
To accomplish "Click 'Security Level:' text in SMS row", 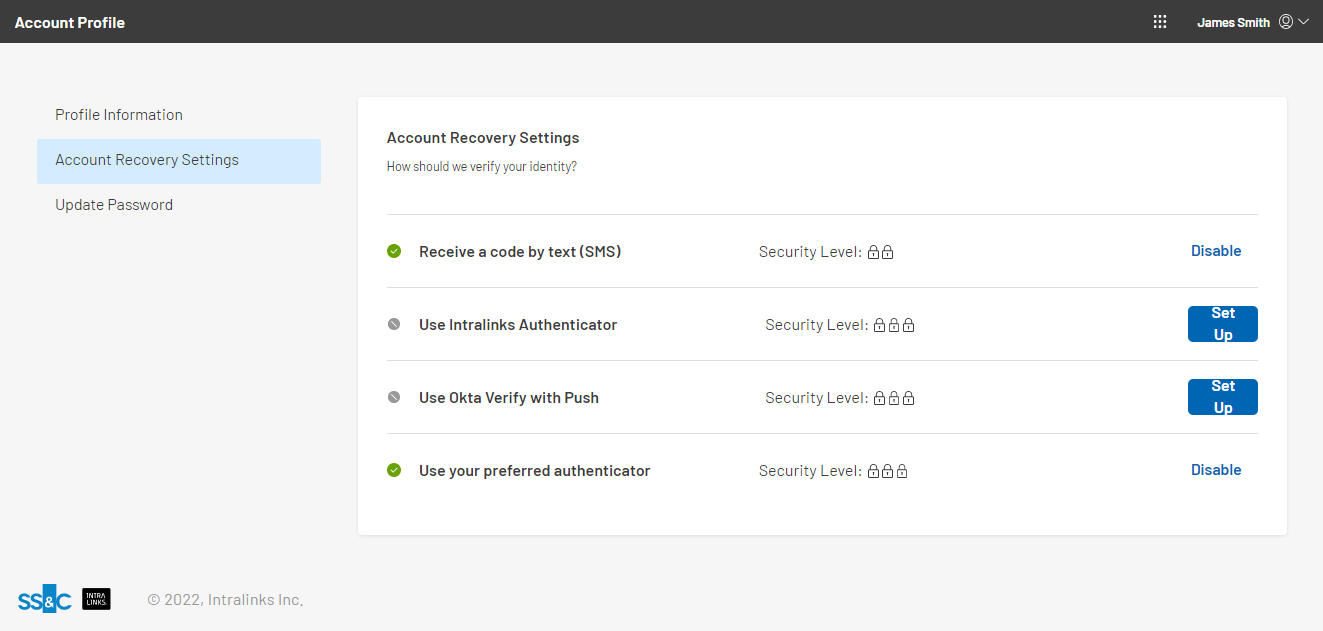I will tap(810, 252).
